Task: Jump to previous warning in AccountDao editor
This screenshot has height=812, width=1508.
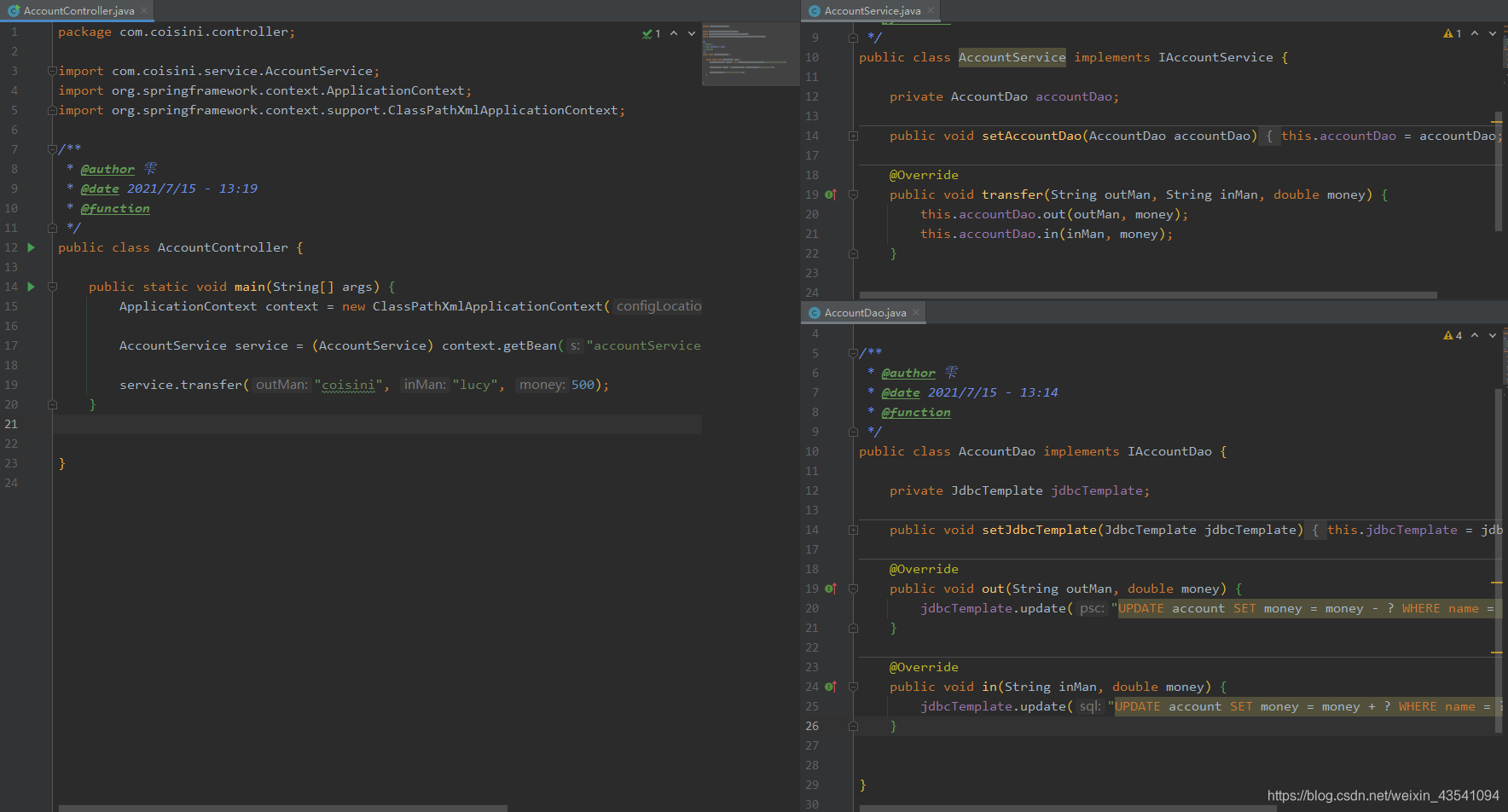Action: pyautogui.click(x=1475, y=335)
